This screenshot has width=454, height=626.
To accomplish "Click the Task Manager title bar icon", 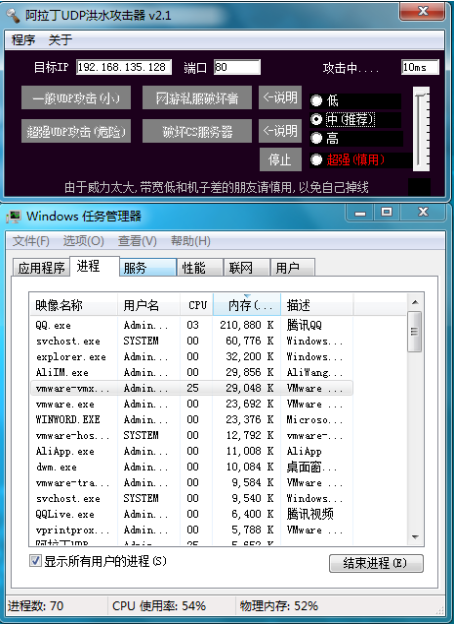I will pyautogui.click(x=13, y=216).
